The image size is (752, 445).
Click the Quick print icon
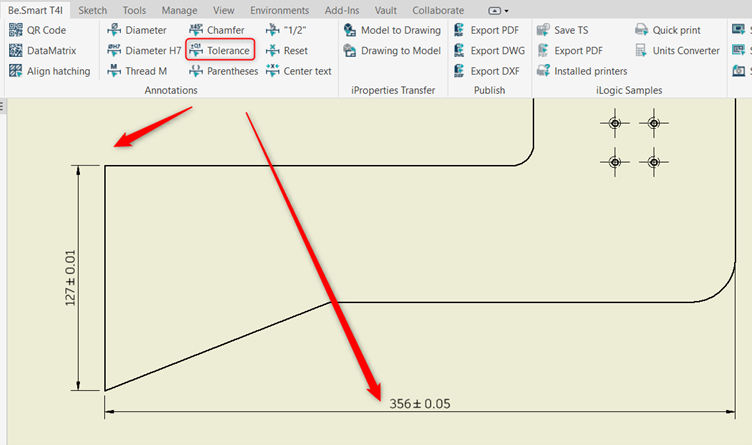click(641, 30)
